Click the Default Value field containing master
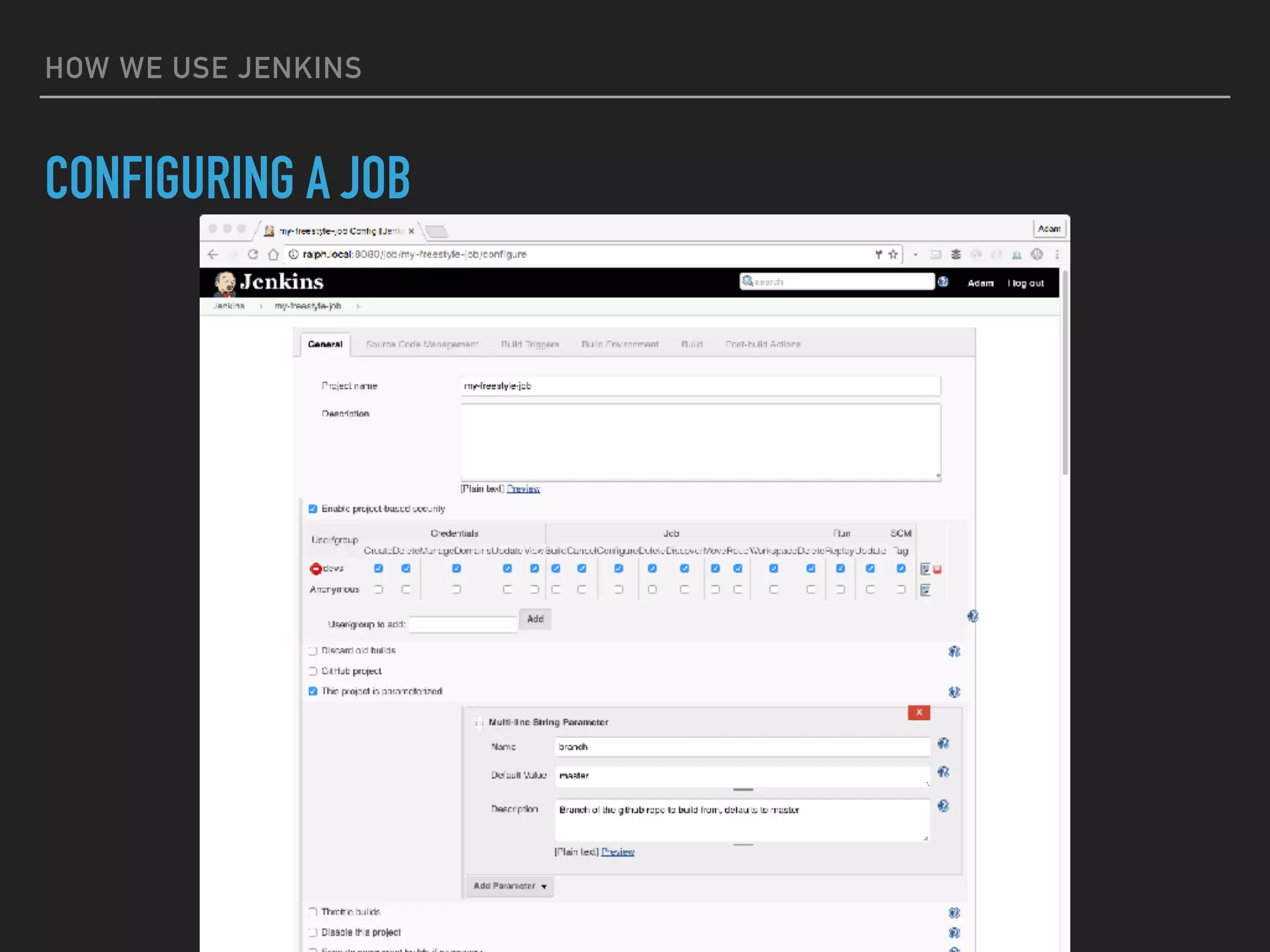The height and width of the screenshot is (952, 1270). [742, 775]
